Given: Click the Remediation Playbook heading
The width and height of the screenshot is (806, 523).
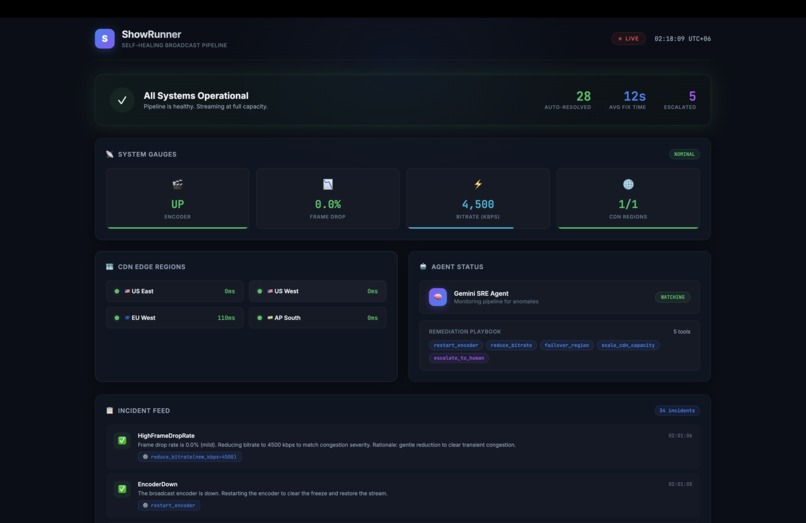Looking at the screenshot, I should click(x=465, y=332).
